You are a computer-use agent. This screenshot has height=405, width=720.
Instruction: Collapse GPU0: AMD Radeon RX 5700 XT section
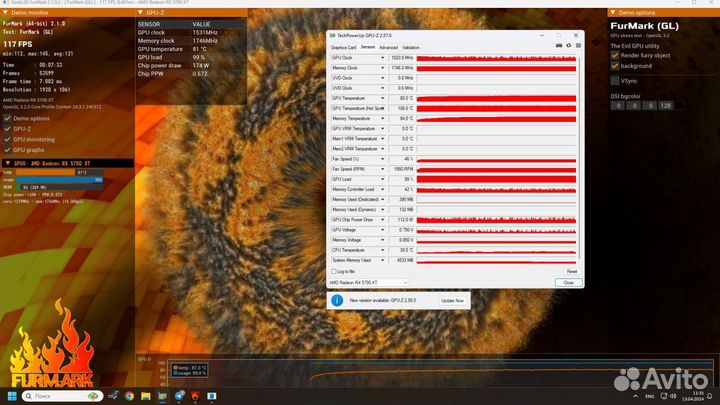8,163
